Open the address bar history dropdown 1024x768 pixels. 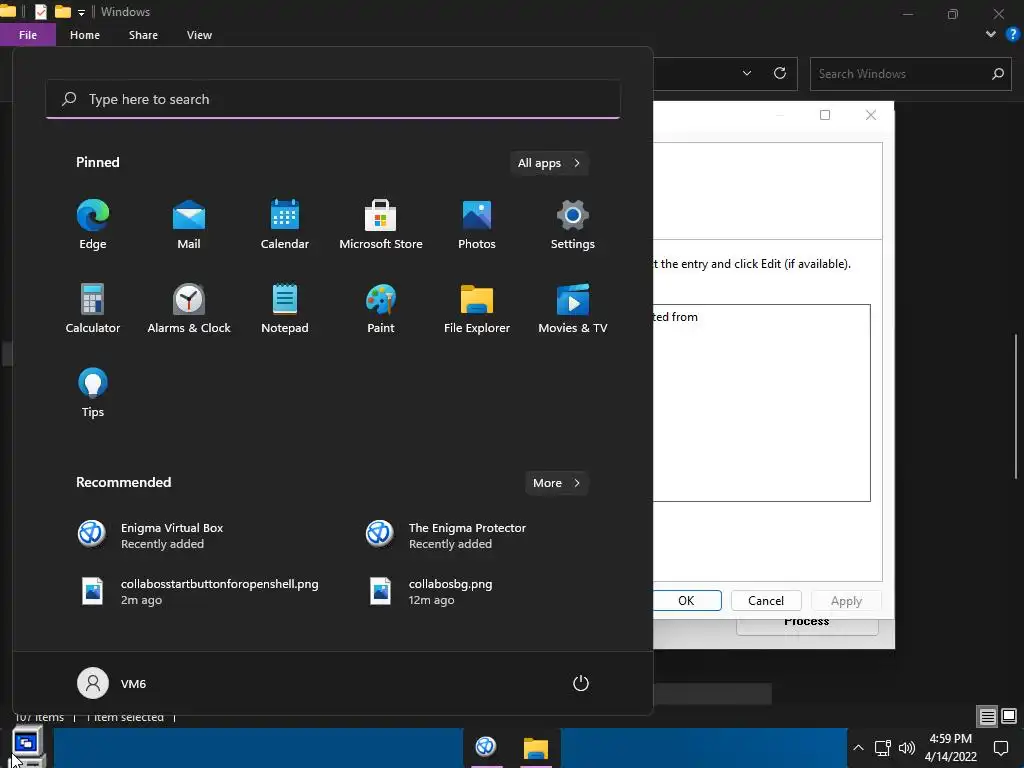click(x=747, y=73)
